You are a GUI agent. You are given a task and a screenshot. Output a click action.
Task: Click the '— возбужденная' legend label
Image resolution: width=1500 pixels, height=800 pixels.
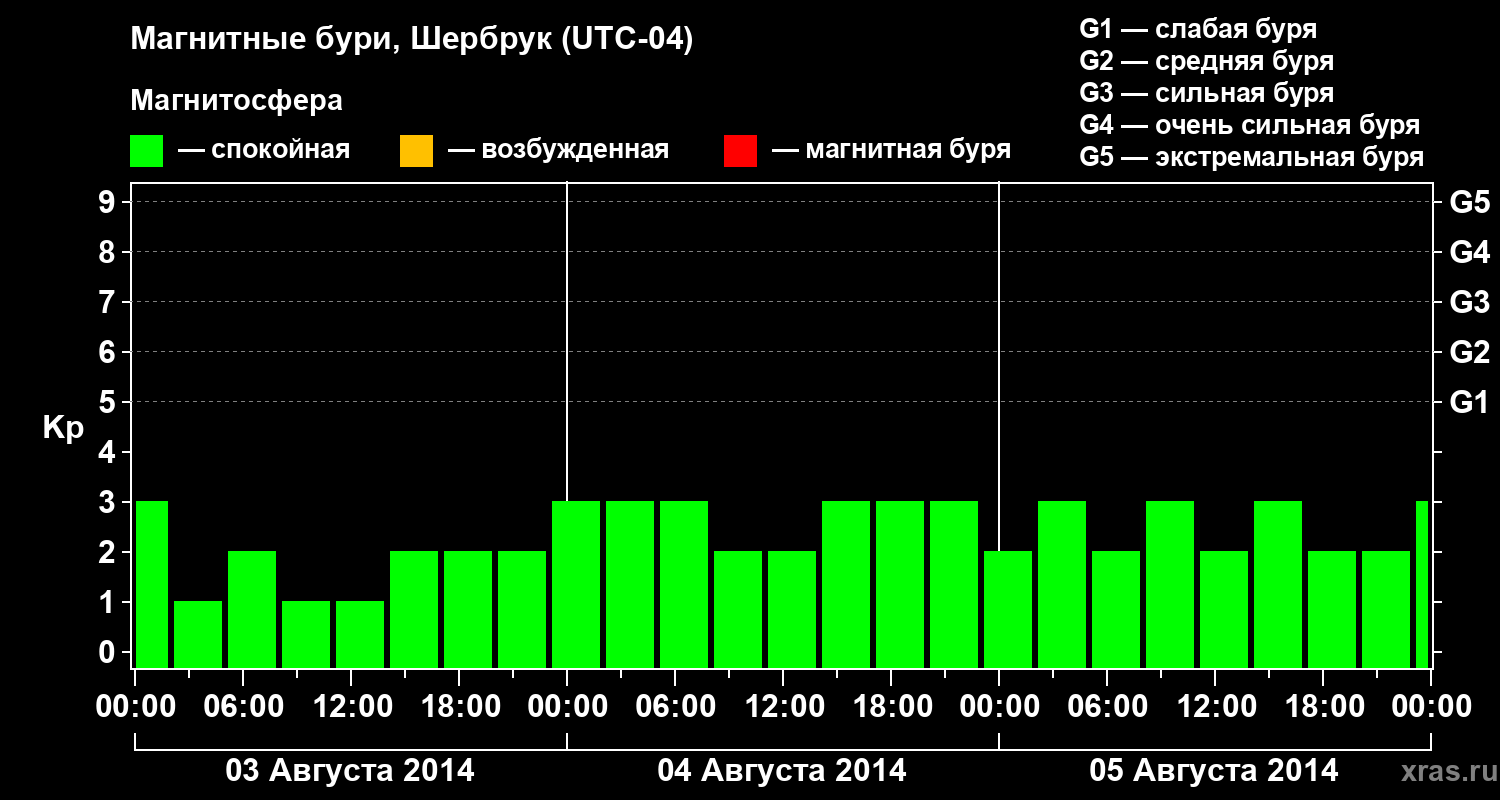[558, 151]
